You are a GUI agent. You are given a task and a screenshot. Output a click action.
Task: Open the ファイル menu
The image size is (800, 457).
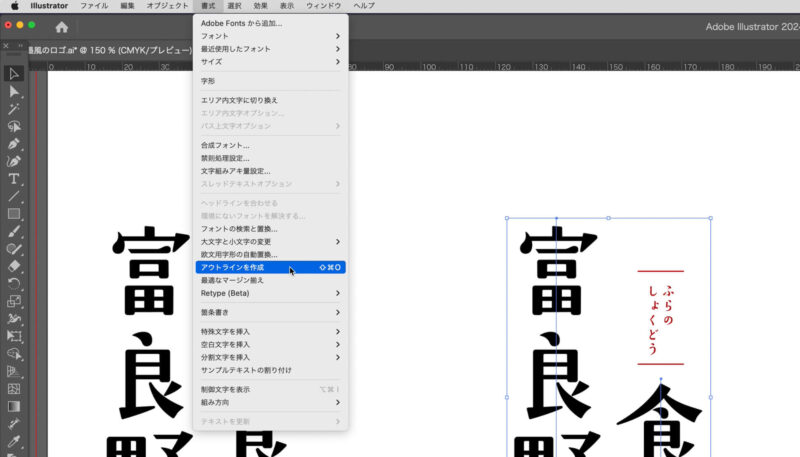[x=94, y=6]
